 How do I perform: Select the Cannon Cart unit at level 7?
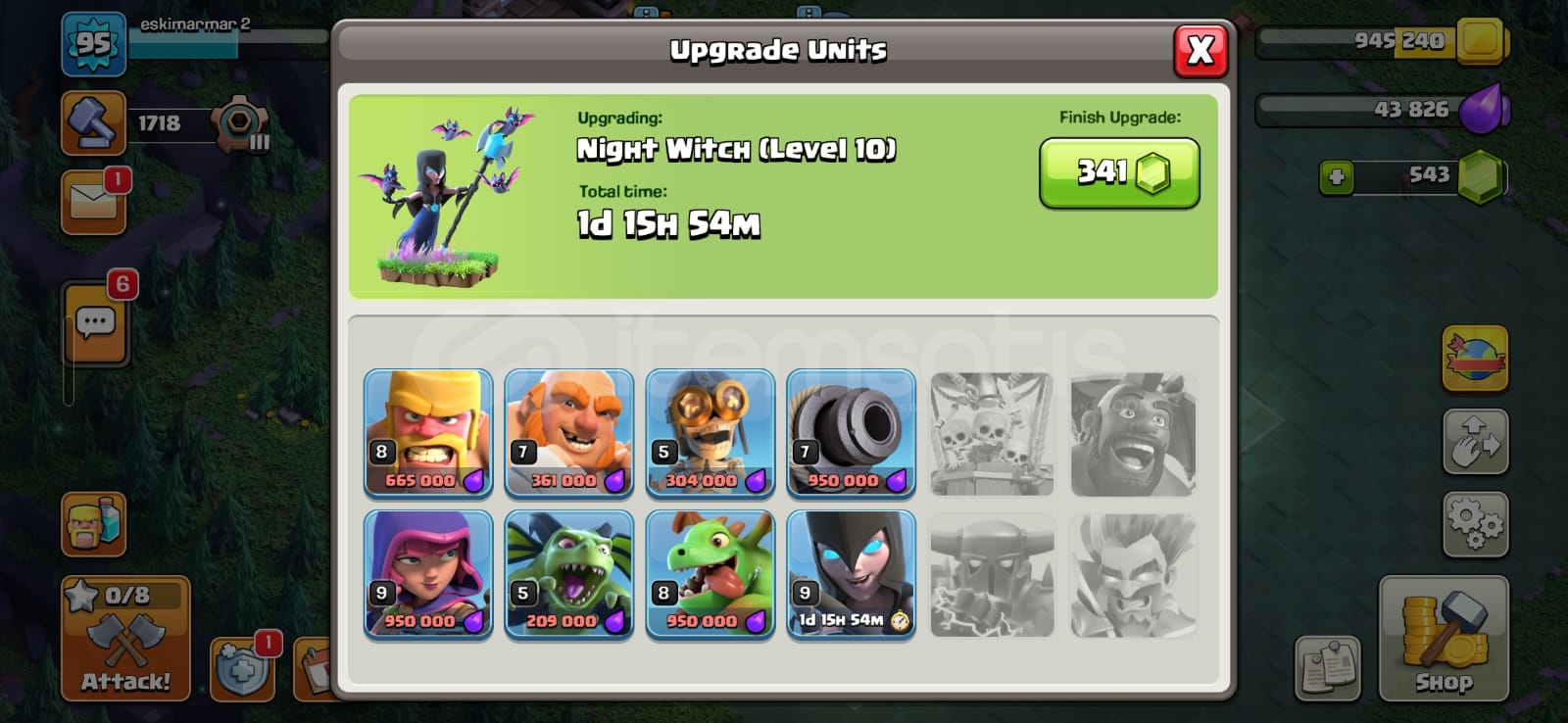852,434
